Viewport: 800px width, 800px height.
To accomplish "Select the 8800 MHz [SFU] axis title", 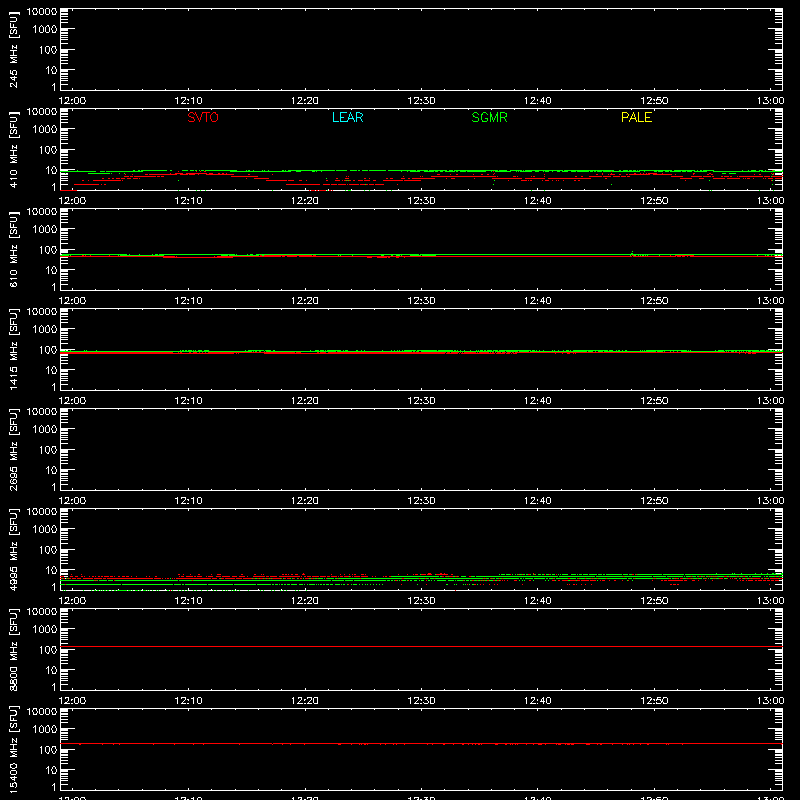I will click(14, 649).
